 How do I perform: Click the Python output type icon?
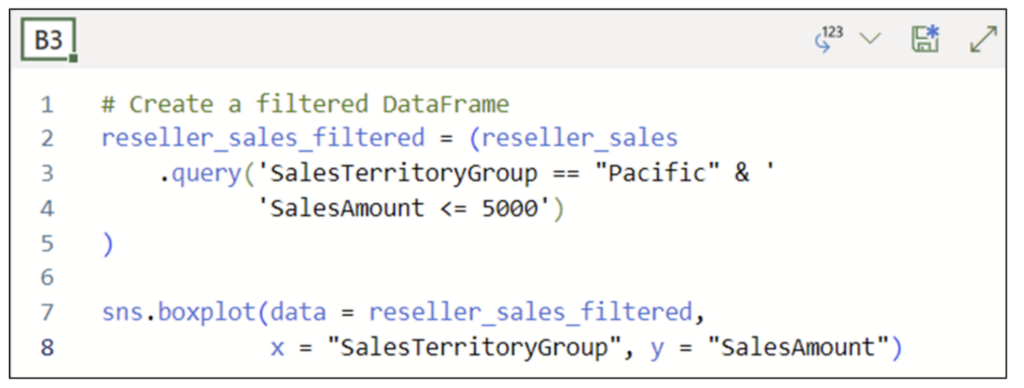pos(828,39)
